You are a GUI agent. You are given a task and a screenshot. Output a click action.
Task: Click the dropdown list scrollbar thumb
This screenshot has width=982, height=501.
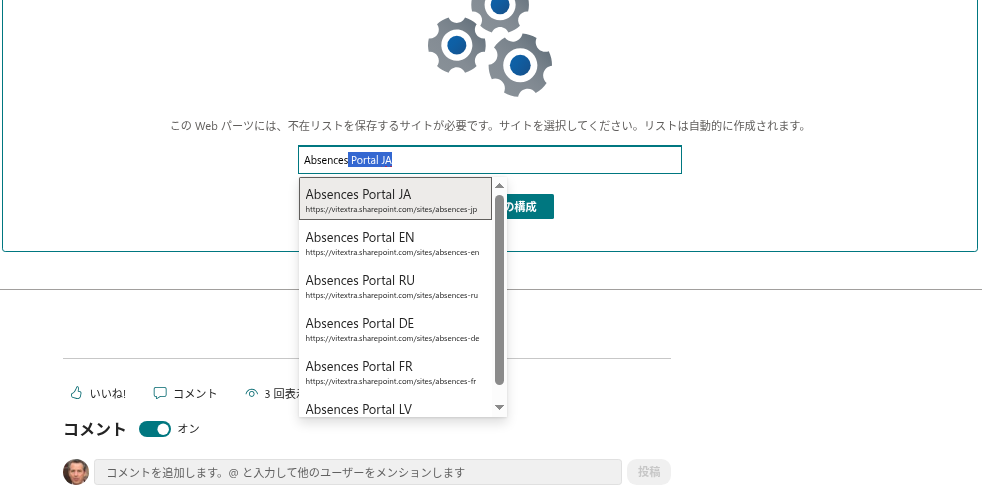[499, 289]
